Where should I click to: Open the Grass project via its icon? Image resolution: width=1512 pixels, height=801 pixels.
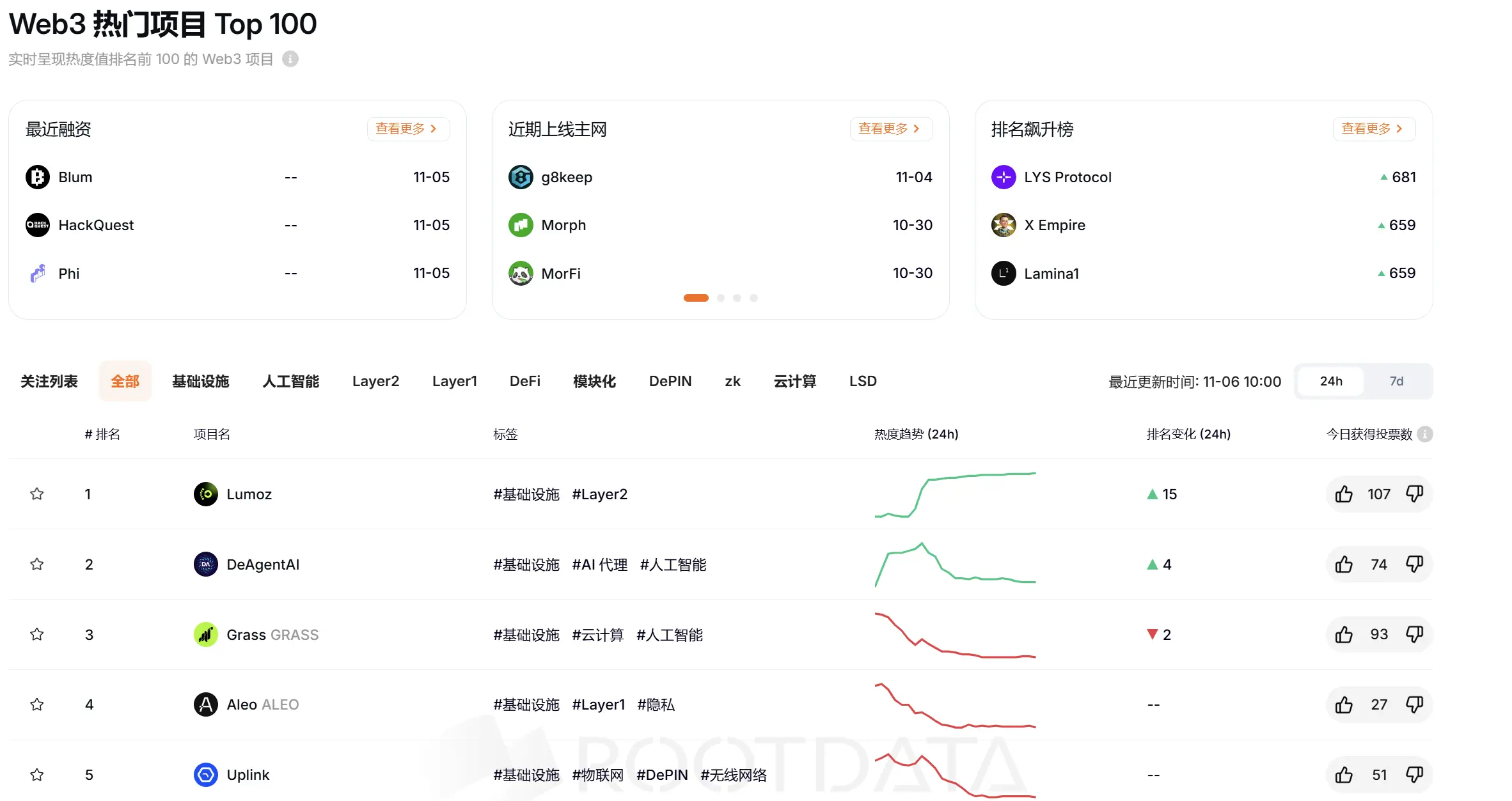[205, 634]
